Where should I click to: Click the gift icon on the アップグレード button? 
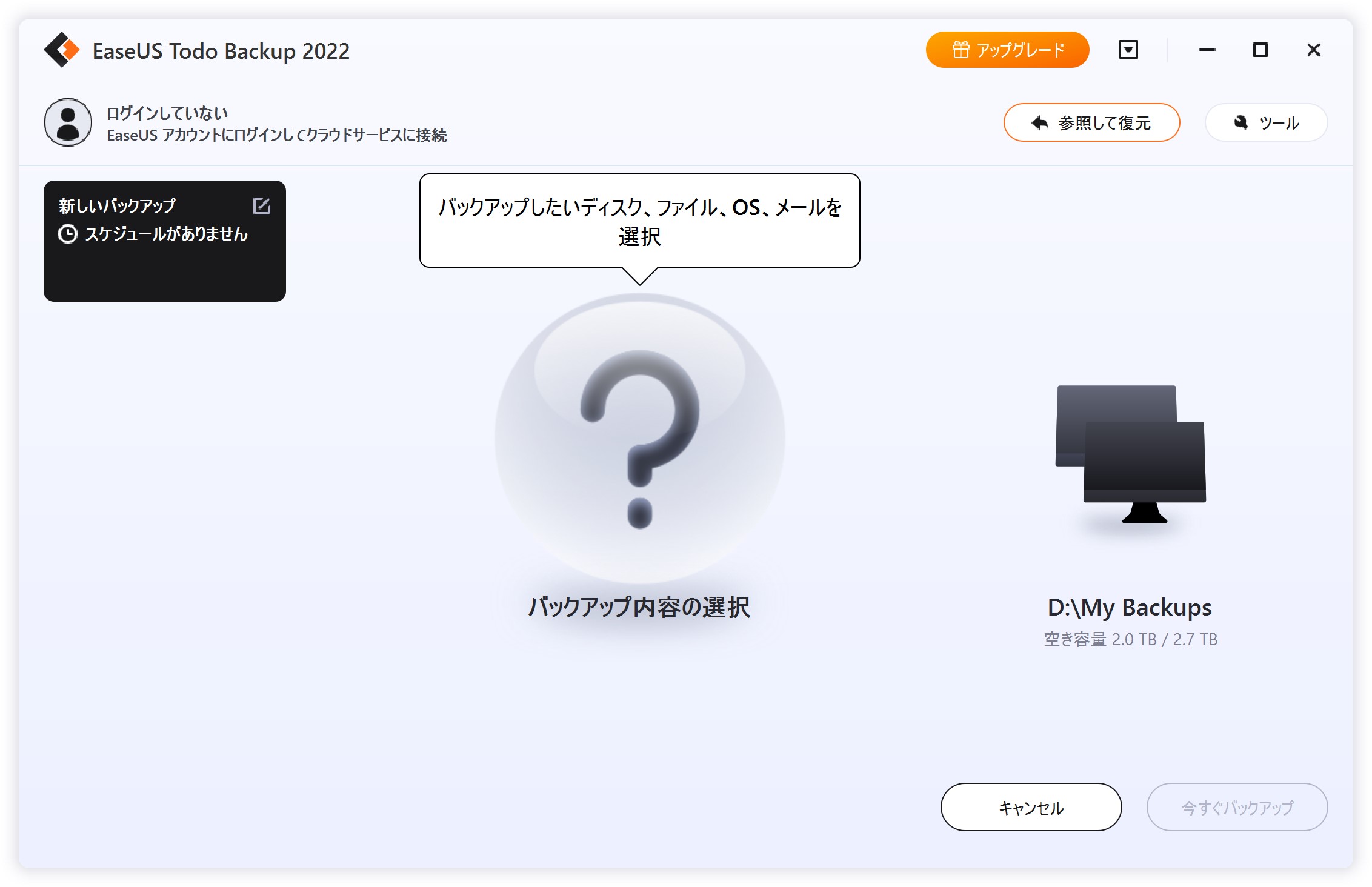(962, 50)
